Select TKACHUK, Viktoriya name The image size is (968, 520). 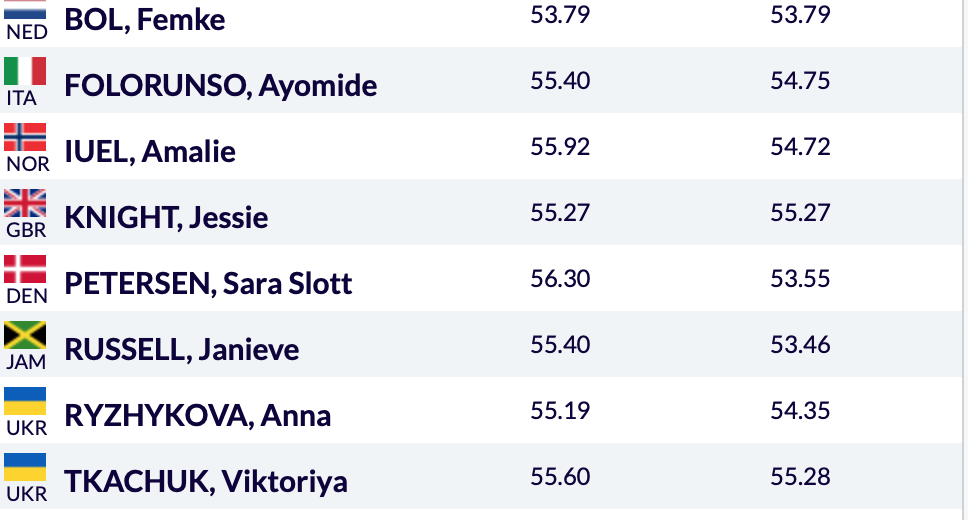(206, 482)
